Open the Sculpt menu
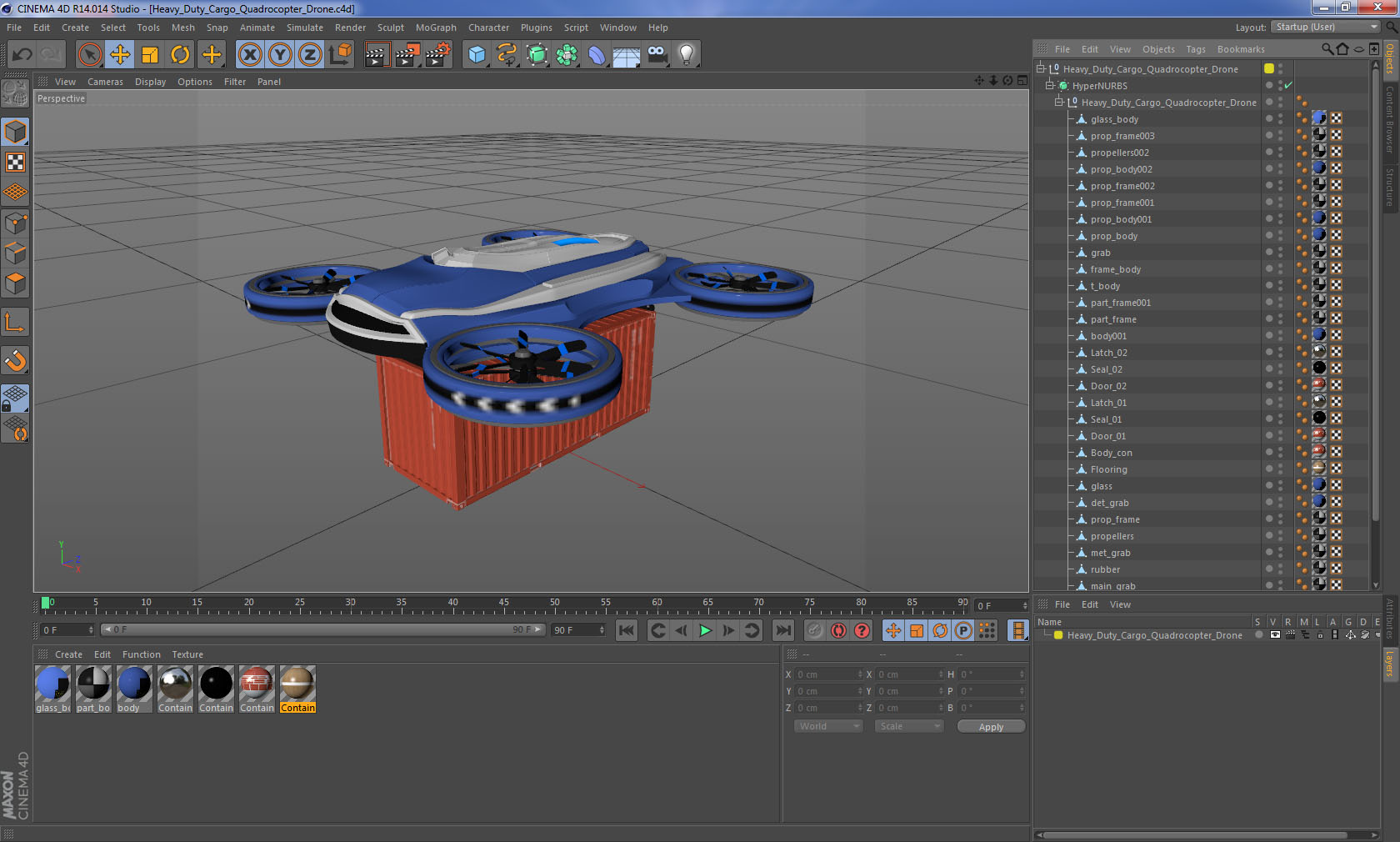 390,28
